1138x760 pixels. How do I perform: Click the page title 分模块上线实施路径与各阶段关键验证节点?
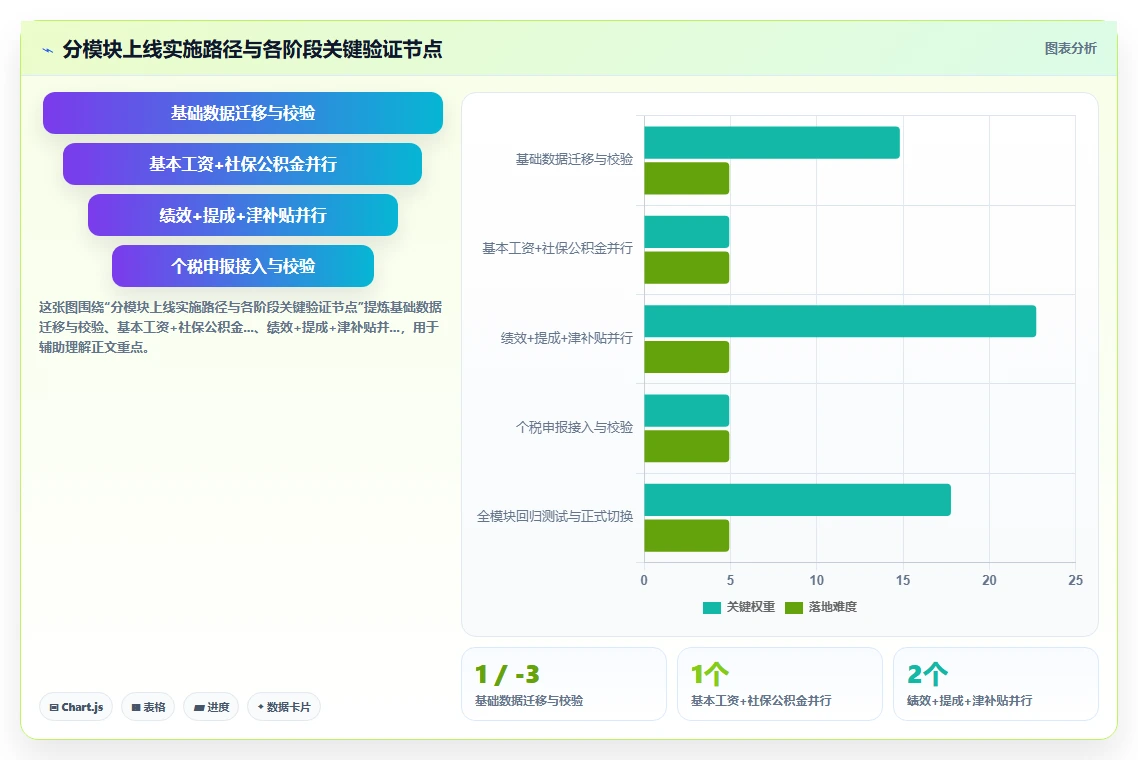tap(253, 49)
